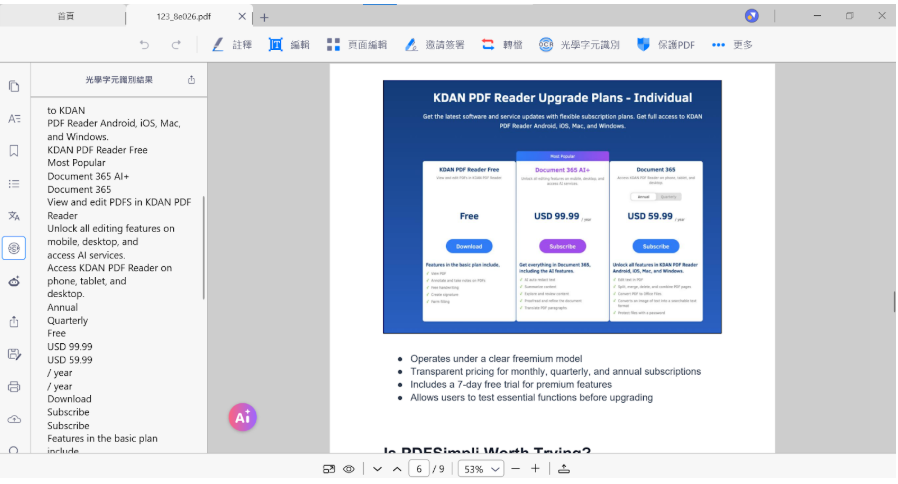
Task: Toggle the OCR results sidebar icon
Action: 14,248
